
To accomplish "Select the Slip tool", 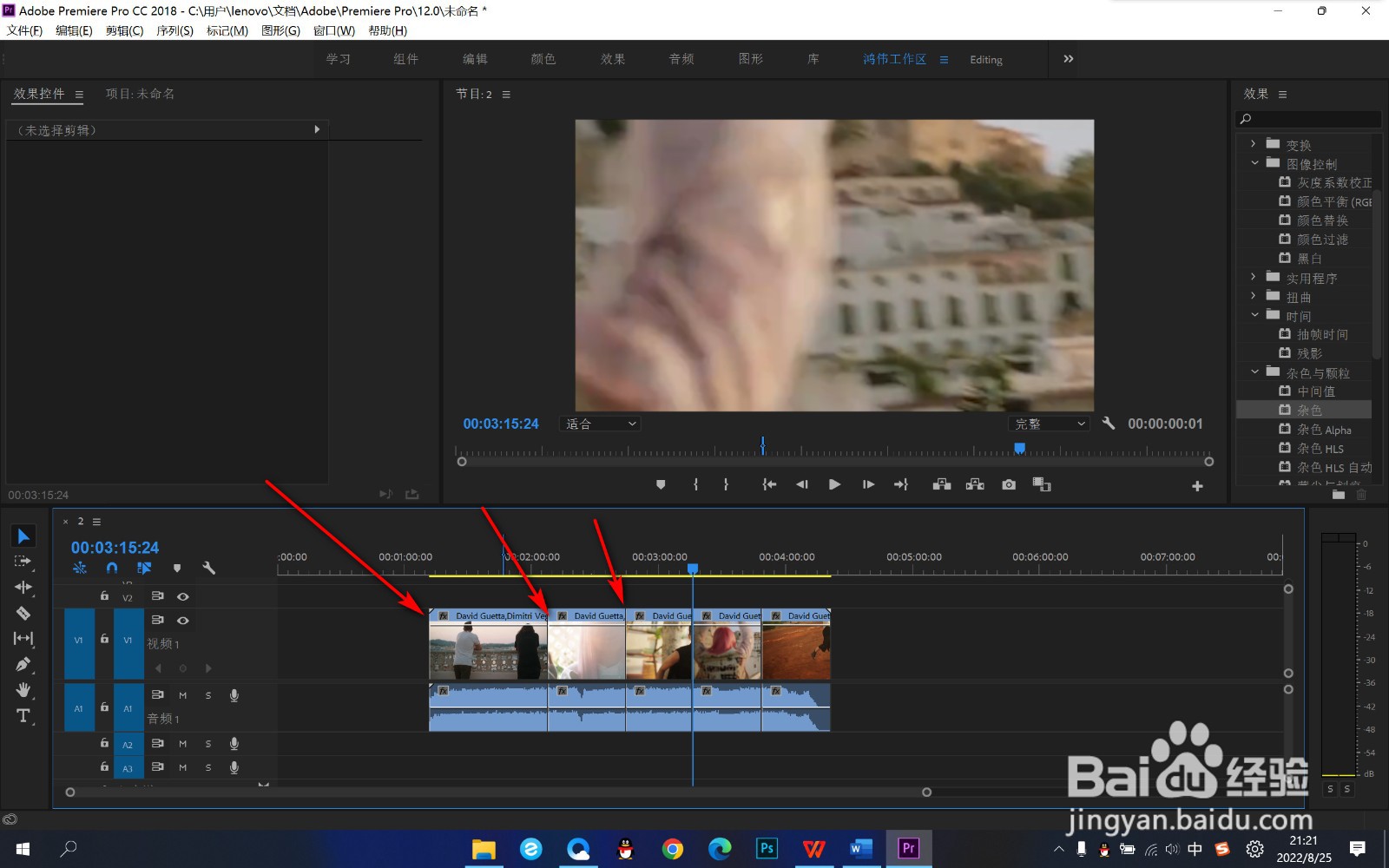I will coord(23,639).
